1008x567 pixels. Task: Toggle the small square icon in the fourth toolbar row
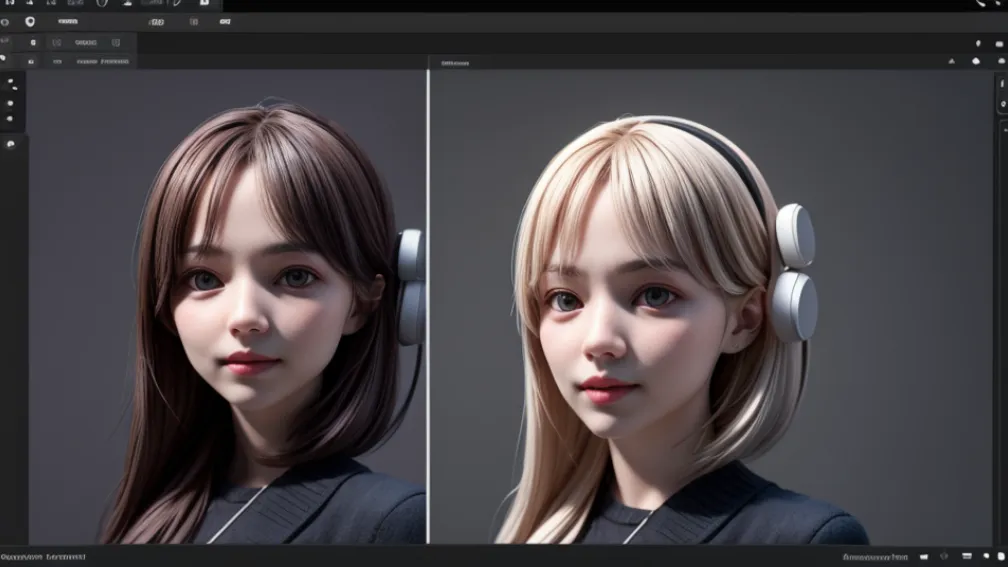(x=31, y=61)
